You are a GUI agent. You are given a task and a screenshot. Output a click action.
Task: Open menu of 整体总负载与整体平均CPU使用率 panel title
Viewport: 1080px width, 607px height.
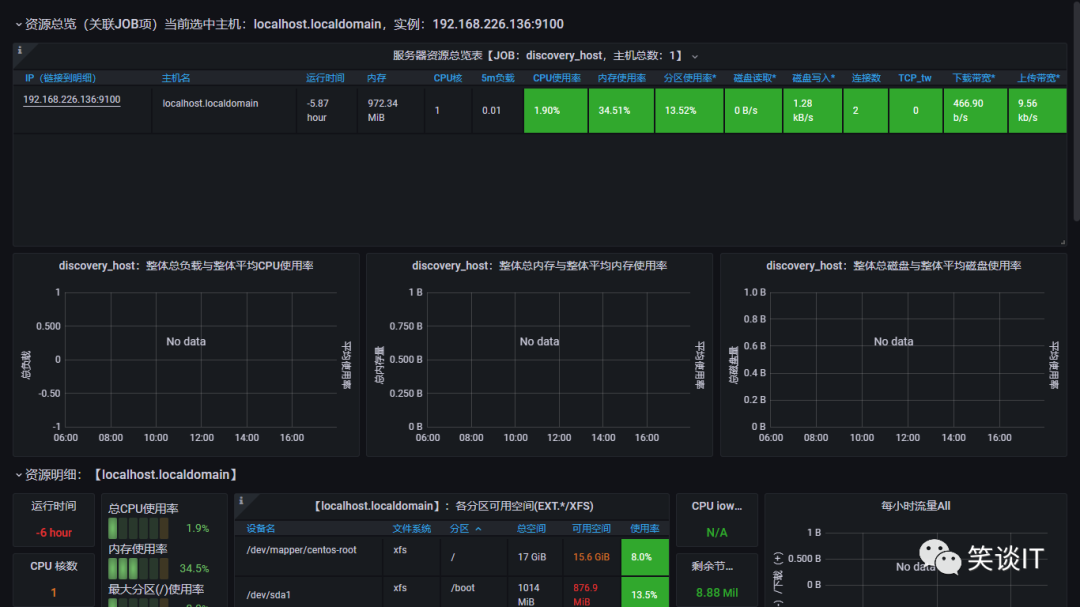[186, 265]
